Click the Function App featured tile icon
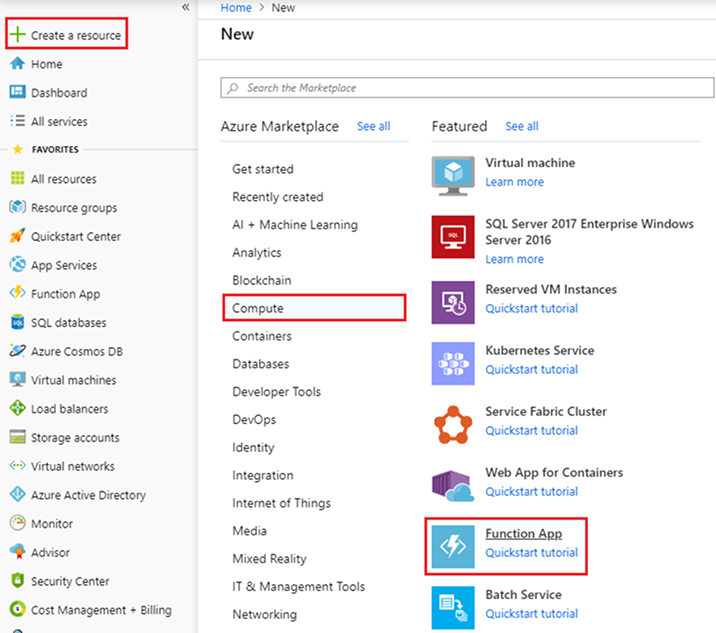The height and width of the screenshot is (633, 716). (453, 547)
